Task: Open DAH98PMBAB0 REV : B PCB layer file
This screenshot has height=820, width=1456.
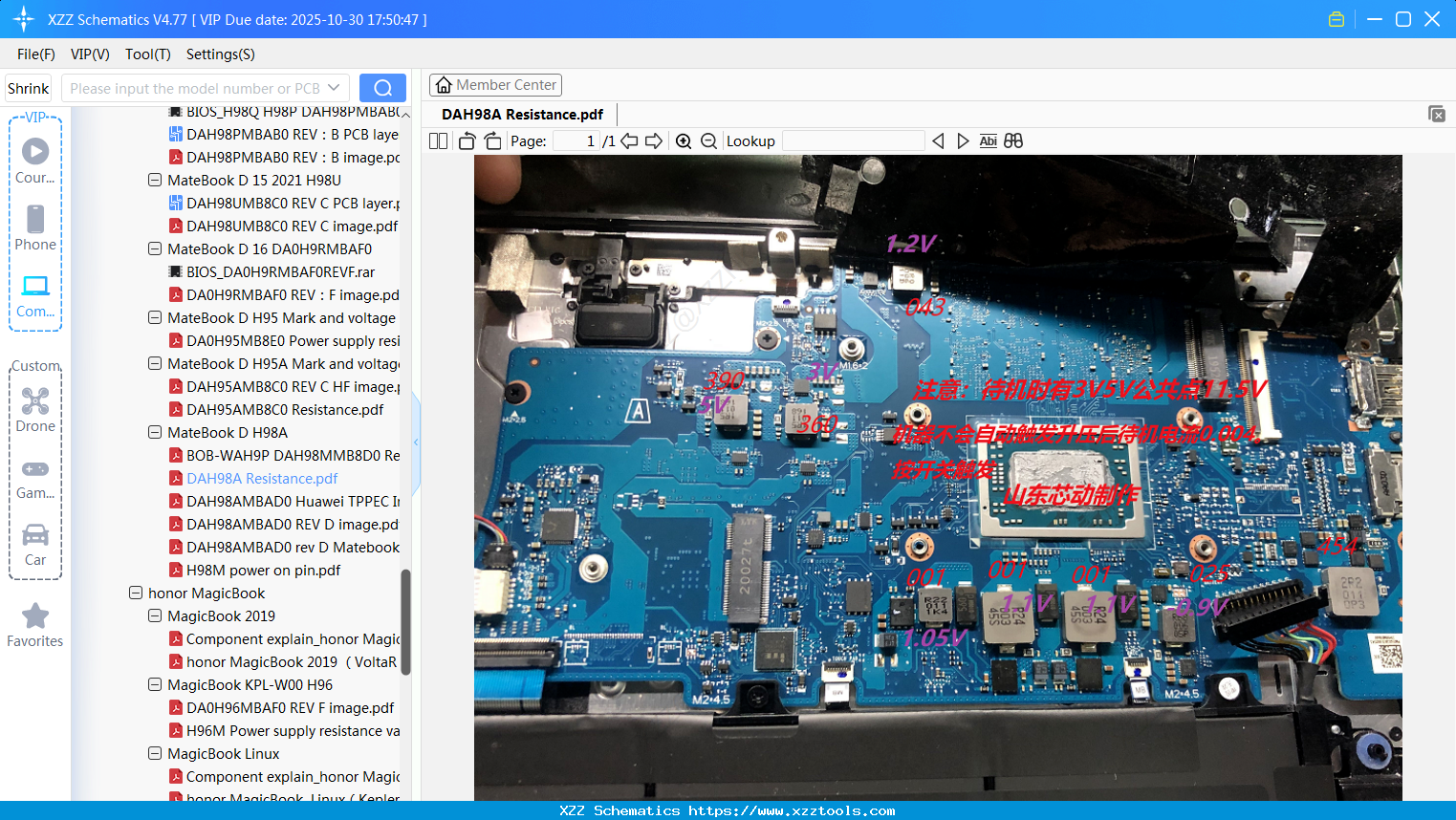Action: click(x=284, y=134)
